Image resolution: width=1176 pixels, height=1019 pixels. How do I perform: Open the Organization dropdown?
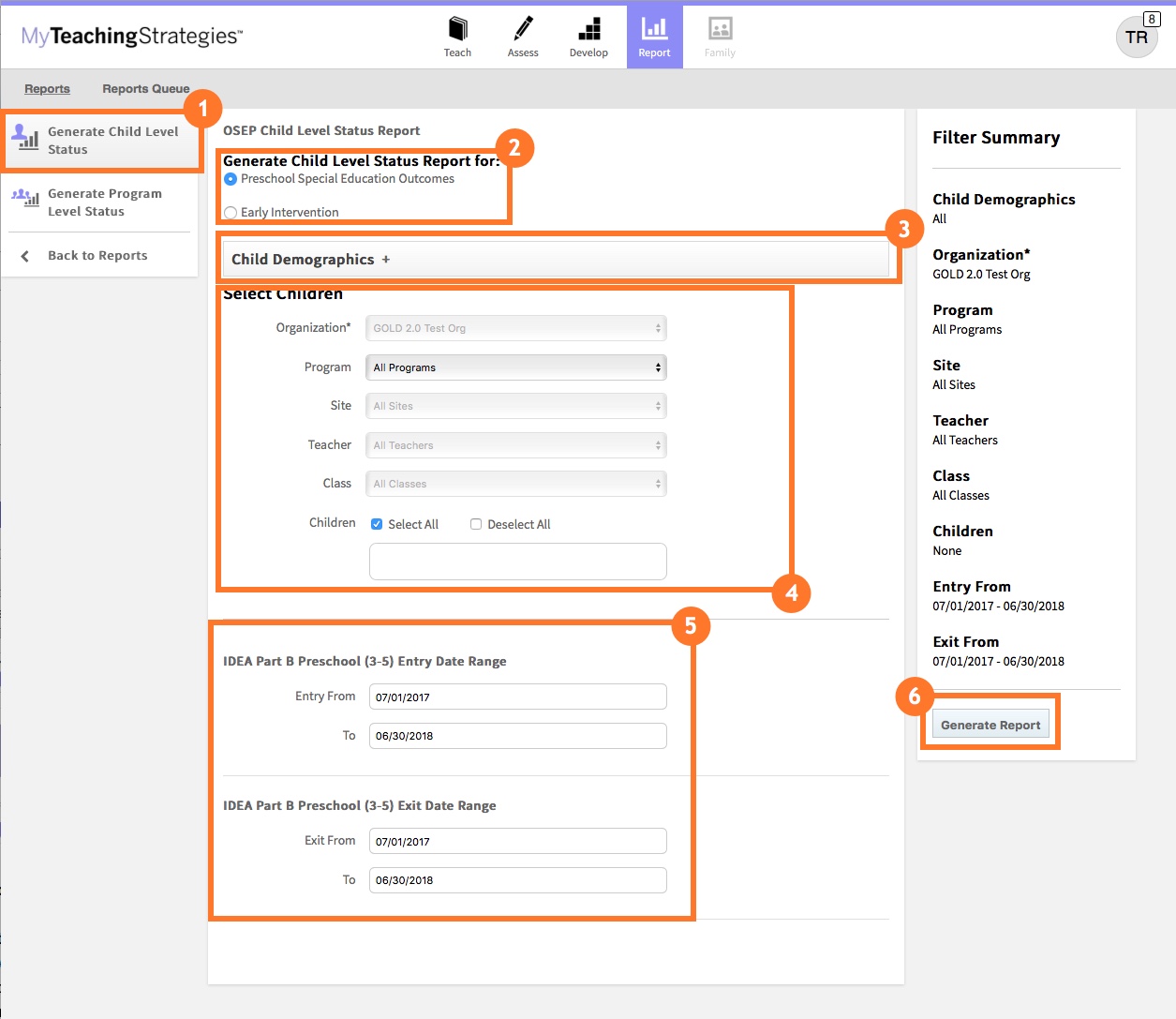click(516, 328)
